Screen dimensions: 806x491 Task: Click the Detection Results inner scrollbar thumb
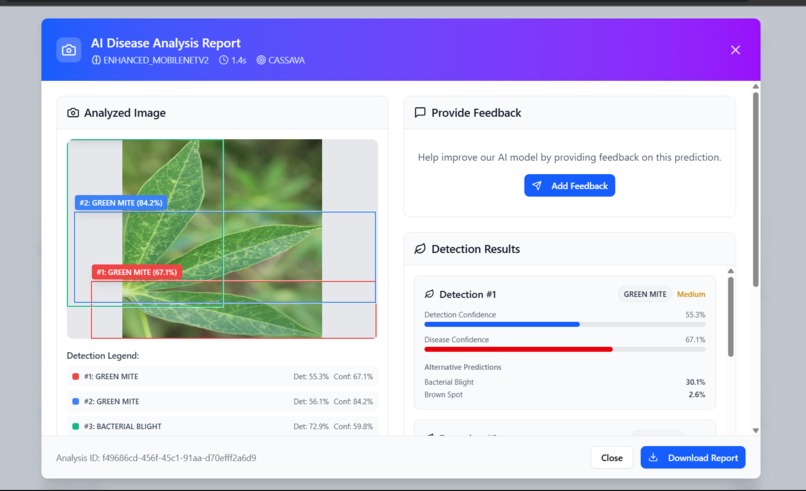pyautogui.click(x=730, y=317)
